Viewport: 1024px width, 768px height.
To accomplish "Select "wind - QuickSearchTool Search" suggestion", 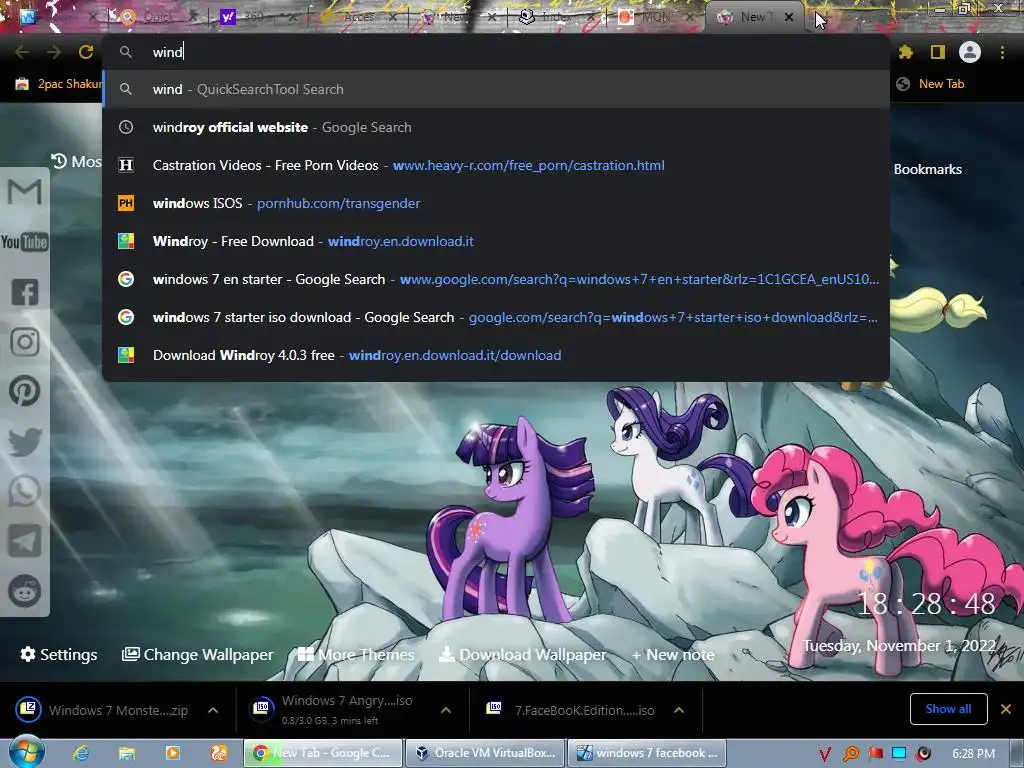I will point(496,89).
